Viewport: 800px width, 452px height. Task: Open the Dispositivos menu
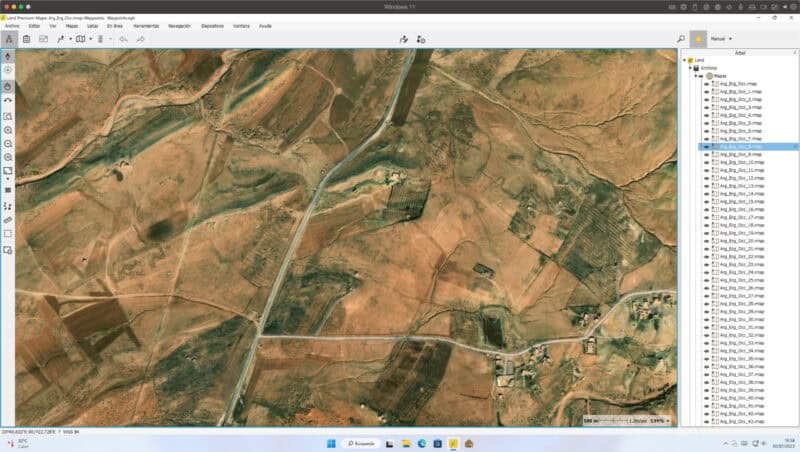(212, 26)
